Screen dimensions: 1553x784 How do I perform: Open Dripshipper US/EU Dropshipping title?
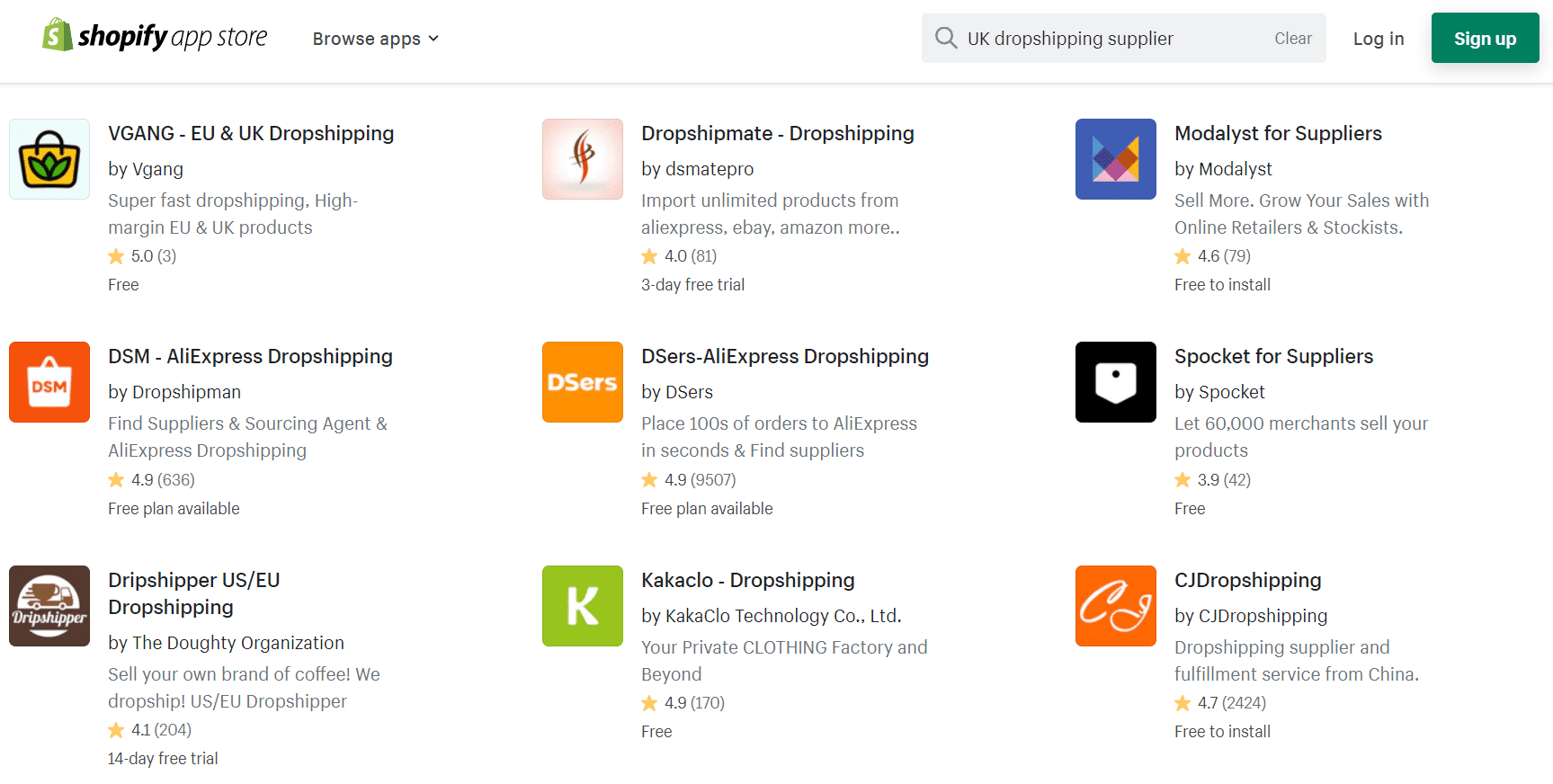194,593
